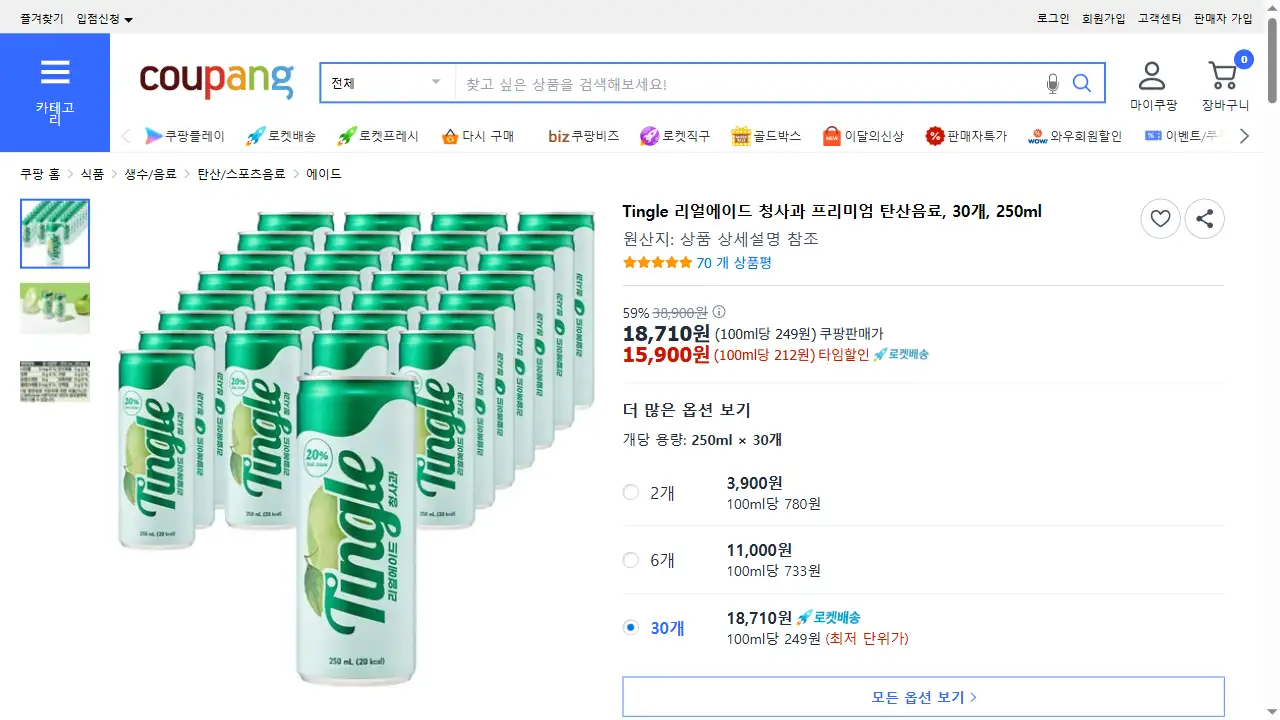The width and height of the screenshot is (1280, 720).
Task: Open 이달의신상 in the shortcut bar
Action: [x=863, y=136]
